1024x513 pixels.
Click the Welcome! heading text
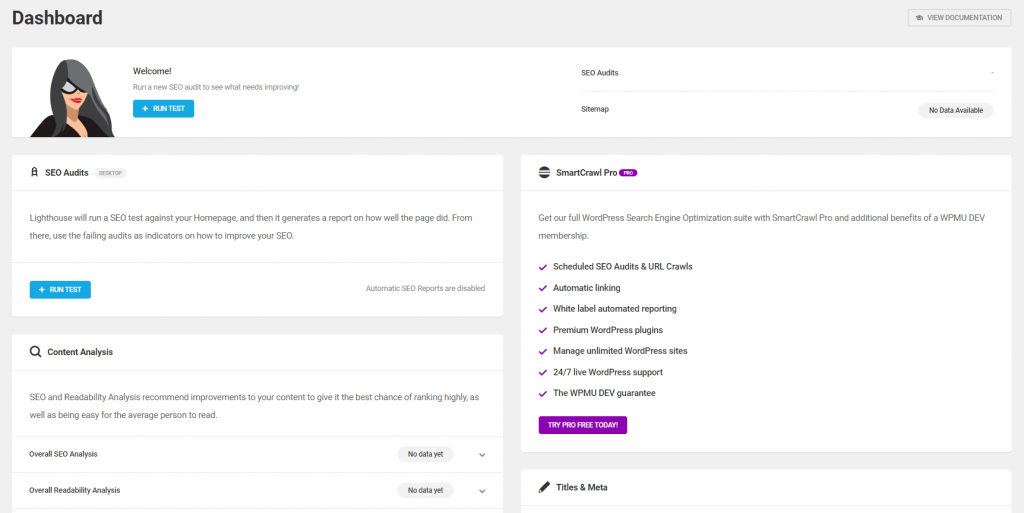(x=152, y=71)
